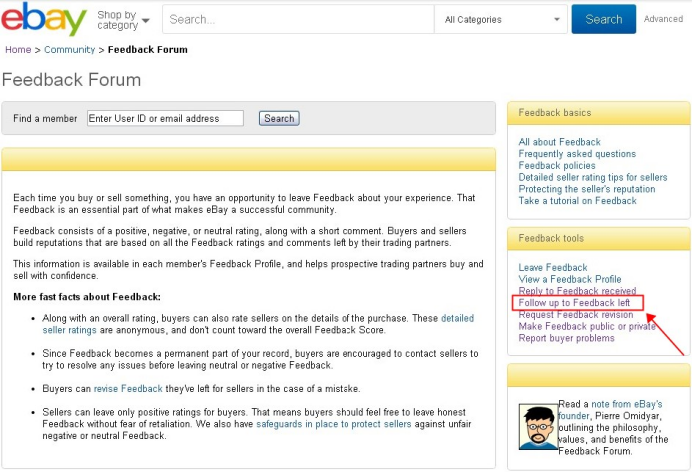Open safeguards in place to protect sellers
The height and width of the screenshot is (472, 692).
(318, 423)
